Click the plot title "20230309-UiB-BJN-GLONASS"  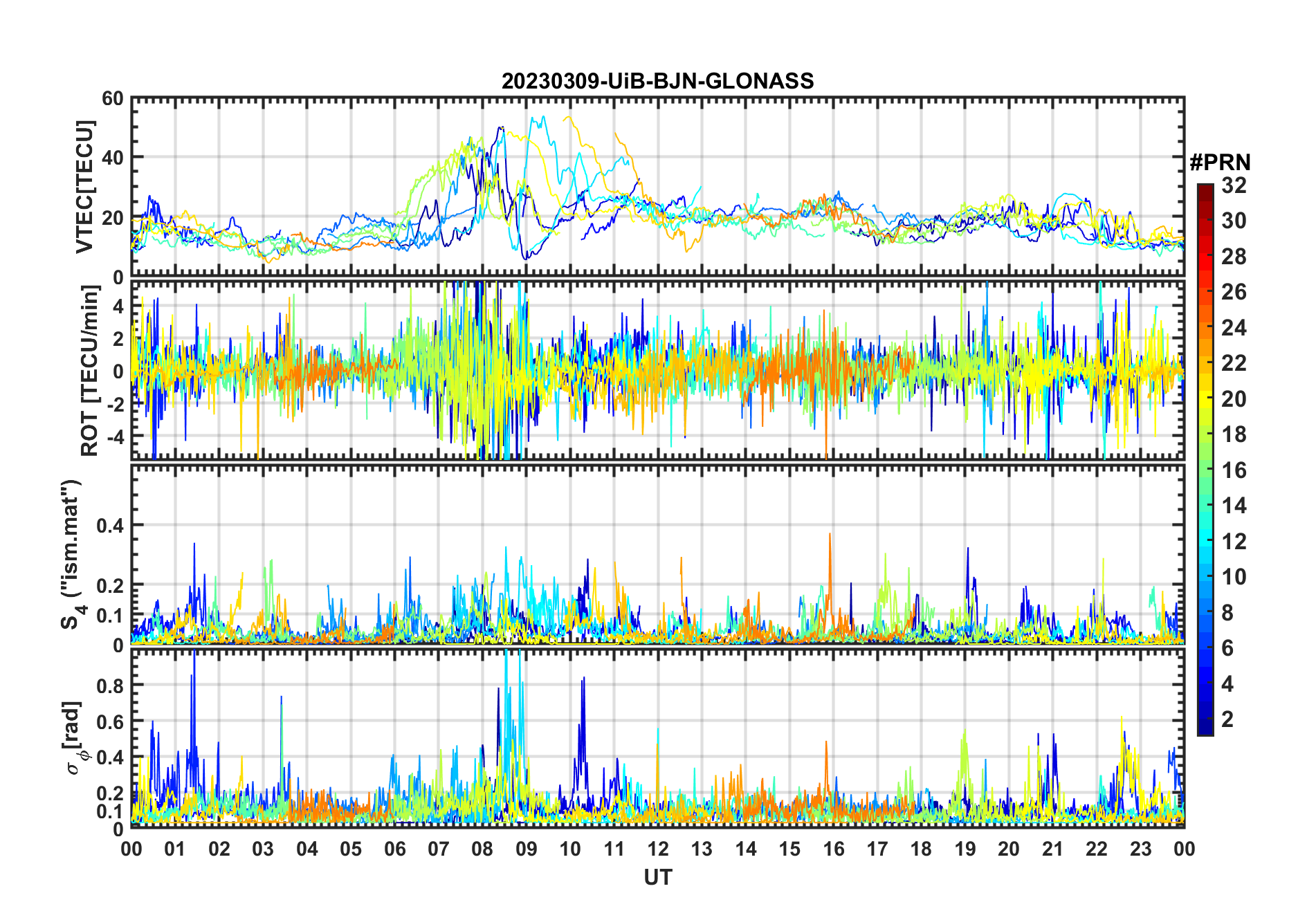point(657,81)
